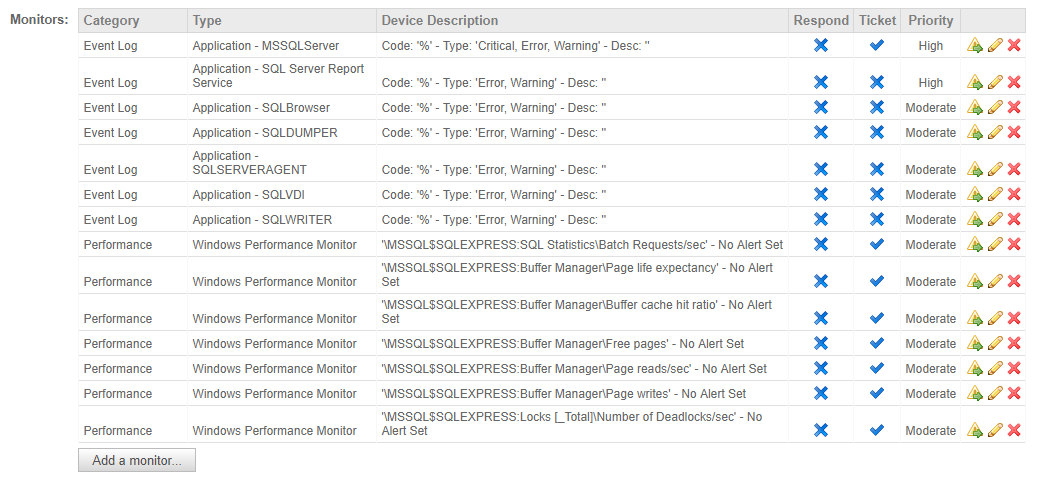
Task: Edit the SQLSERVERAGENT monitor with the pencil icon
Action: [995, 170]
